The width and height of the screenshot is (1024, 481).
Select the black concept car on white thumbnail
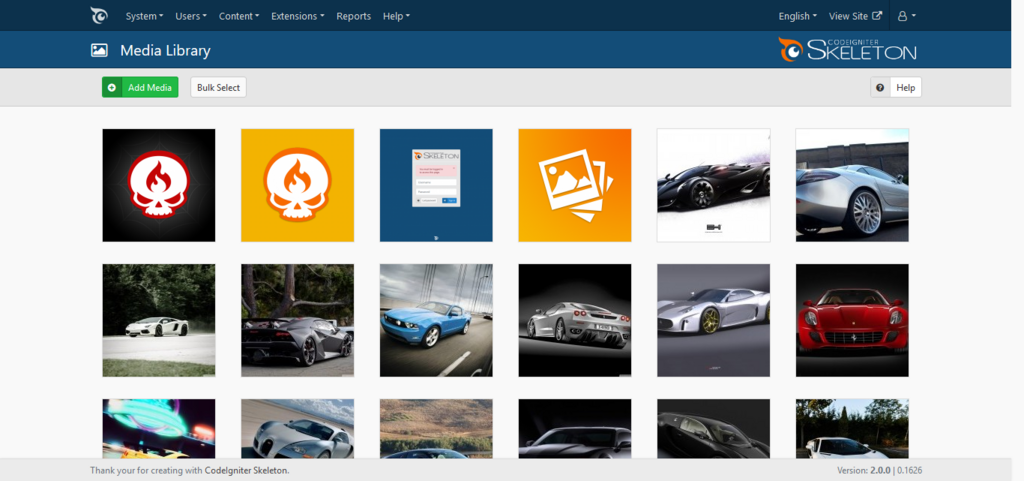pyautogui.click(x=713, y=185)
